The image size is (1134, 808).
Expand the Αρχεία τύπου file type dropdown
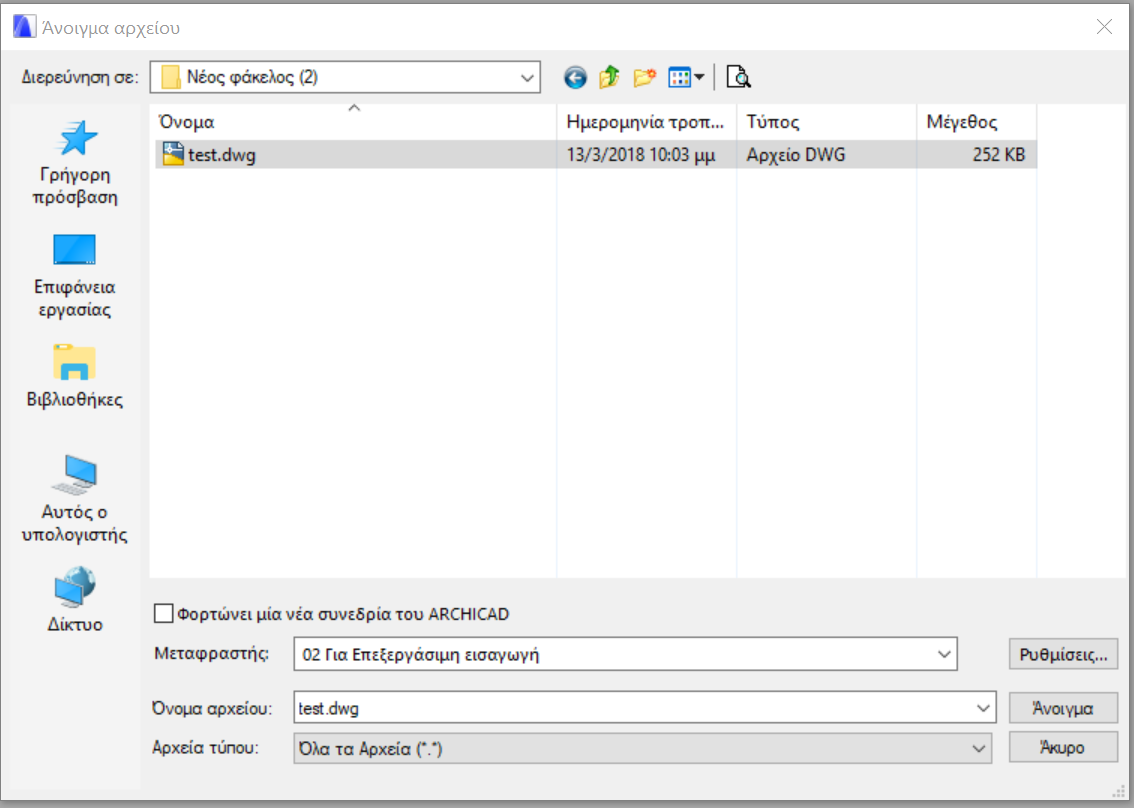click(x=977, y=748)
